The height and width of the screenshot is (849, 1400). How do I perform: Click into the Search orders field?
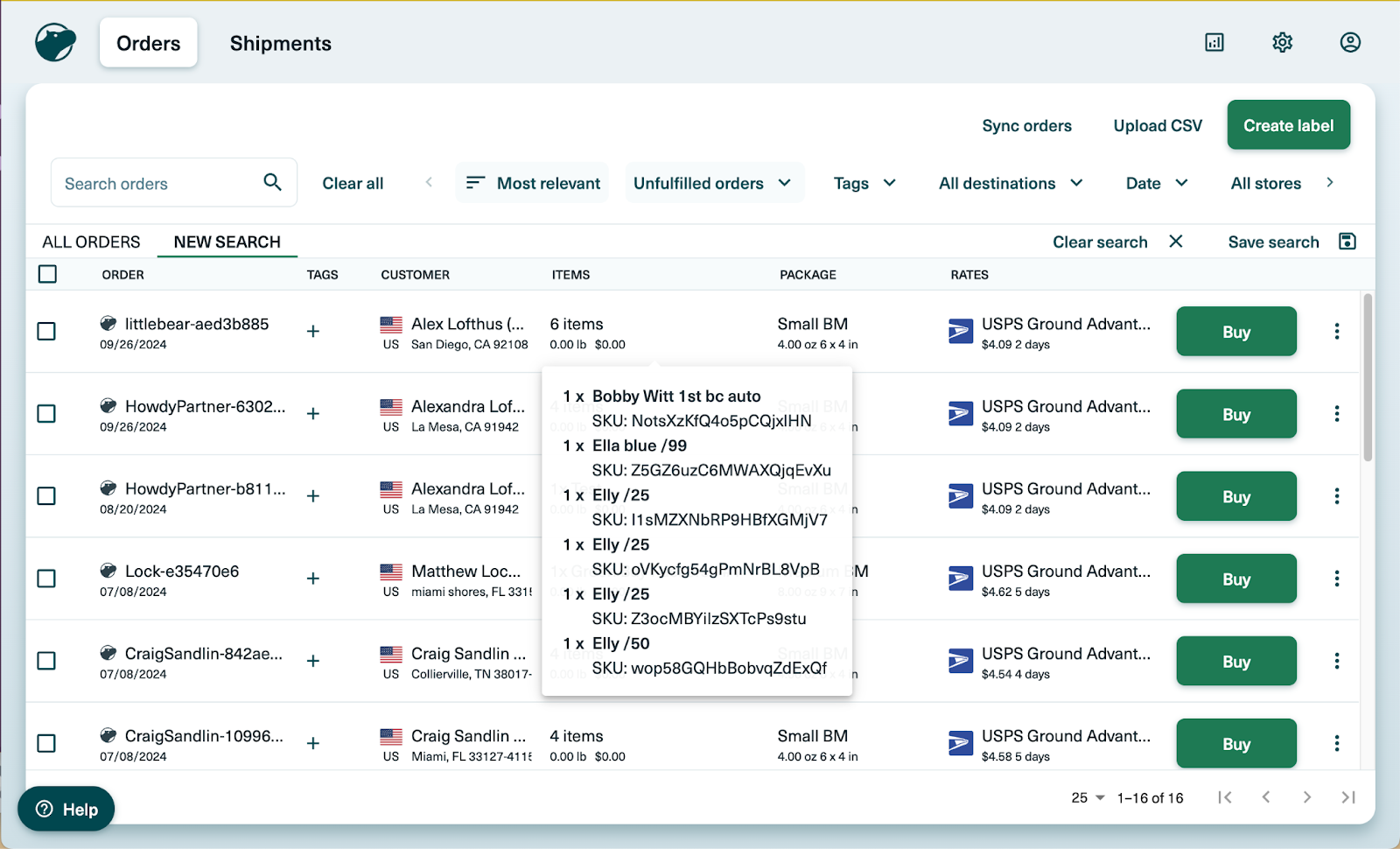click(157, 184)
